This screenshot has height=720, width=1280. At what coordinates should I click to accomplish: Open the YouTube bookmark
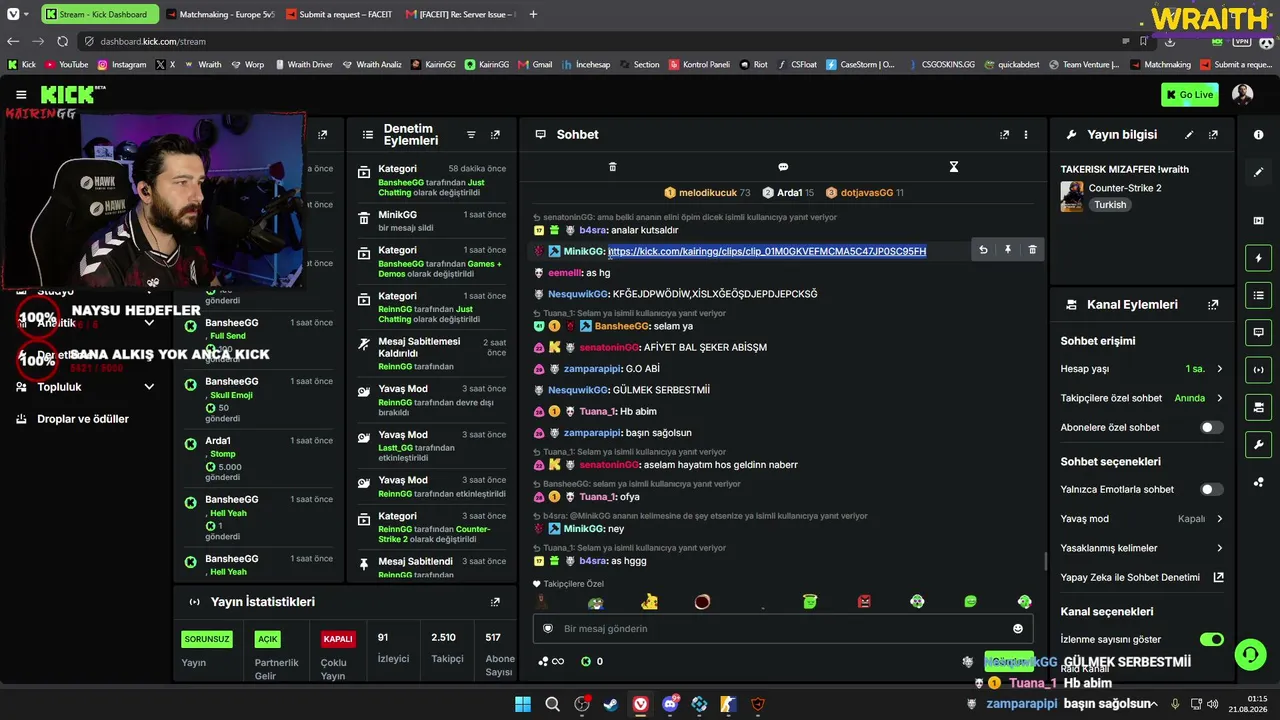[x=65, y=64]
